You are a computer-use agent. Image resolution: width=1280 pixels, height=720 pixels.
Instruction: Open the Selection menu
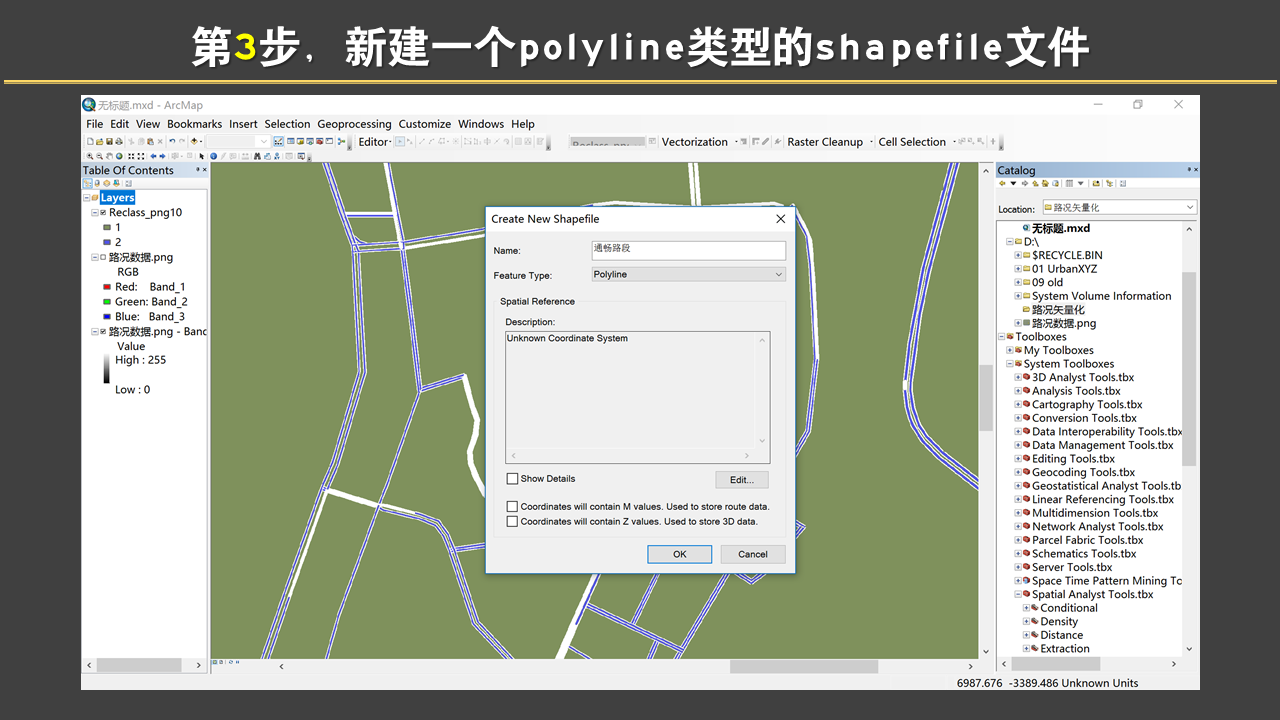(287, 123)
